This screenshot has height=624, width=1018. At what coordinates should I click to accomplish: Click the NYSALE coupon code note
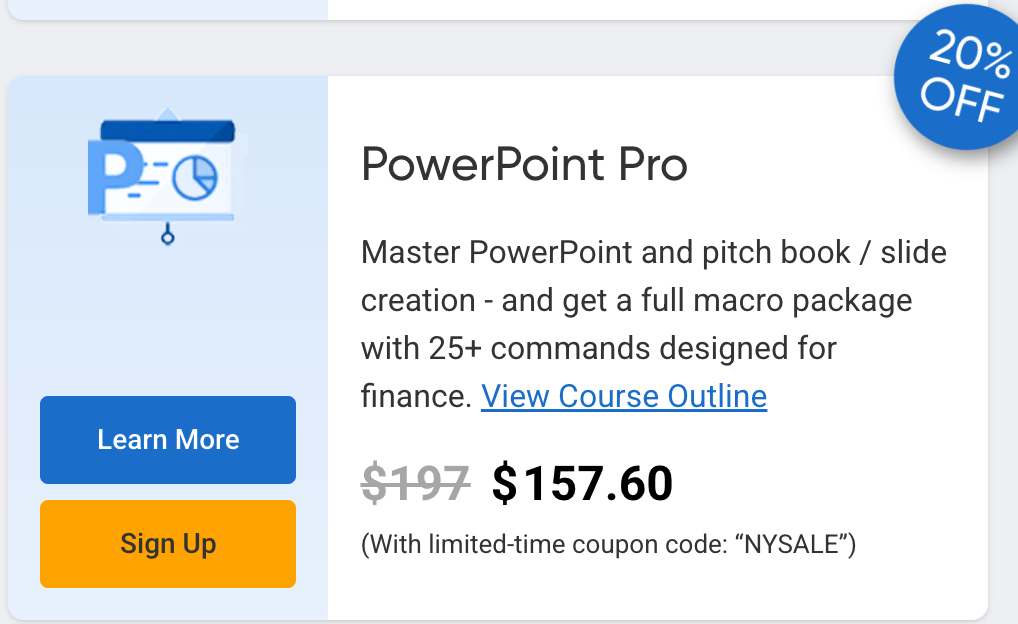click(x=608, y=544)
